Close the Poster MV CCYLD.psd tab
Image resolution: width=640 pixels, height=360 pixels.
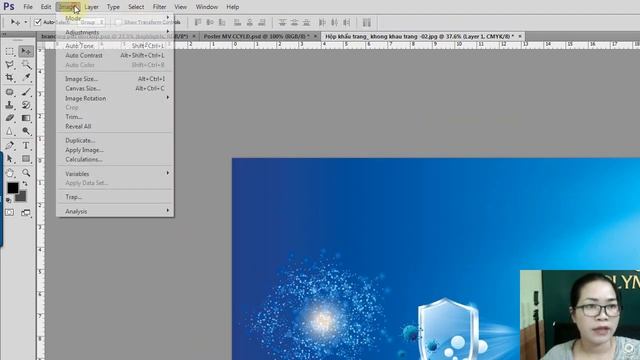click(315, 36)
